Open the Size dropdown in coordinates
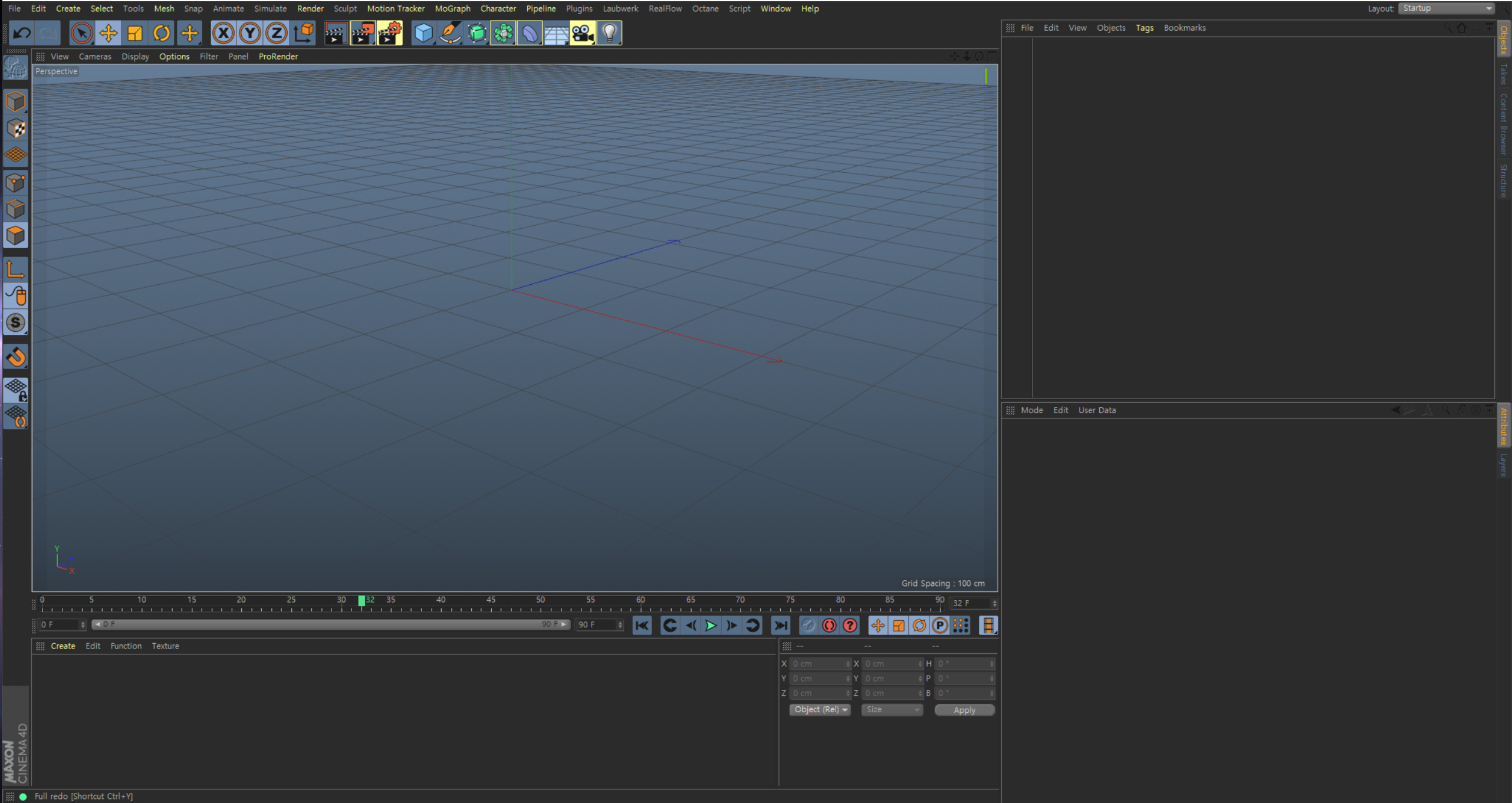This screenshot has height=803, width=1512. (x=891, y=709)
